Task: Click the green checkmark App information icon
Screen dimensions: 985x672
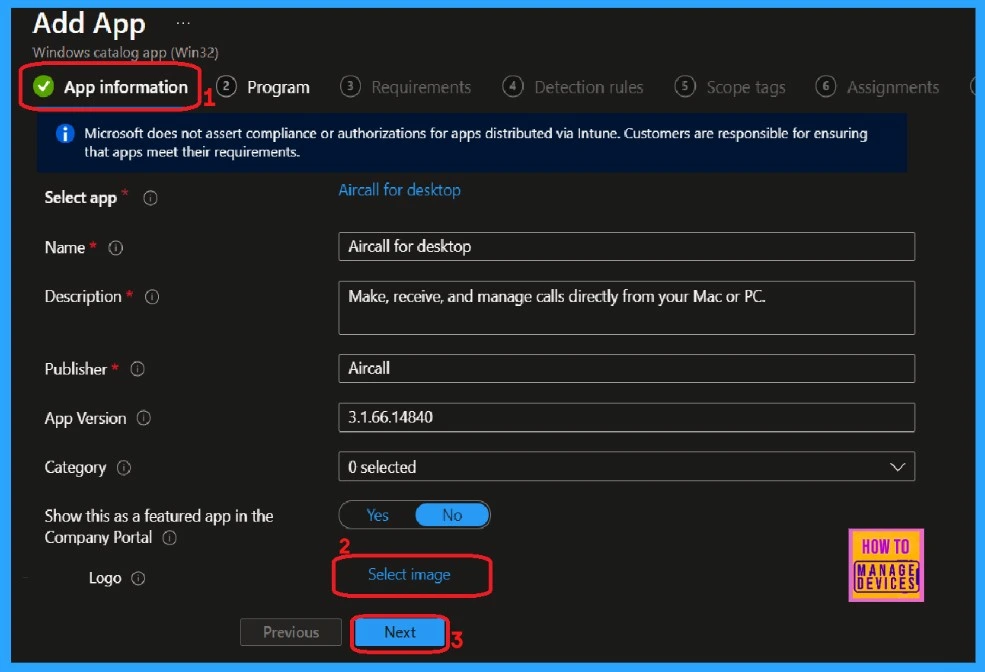Action: [43, 87]
